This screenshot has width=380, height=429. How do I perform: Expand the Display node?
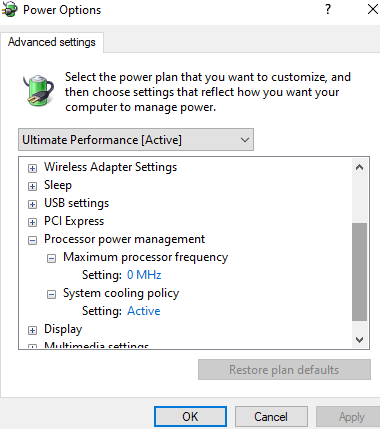[32, 330]
